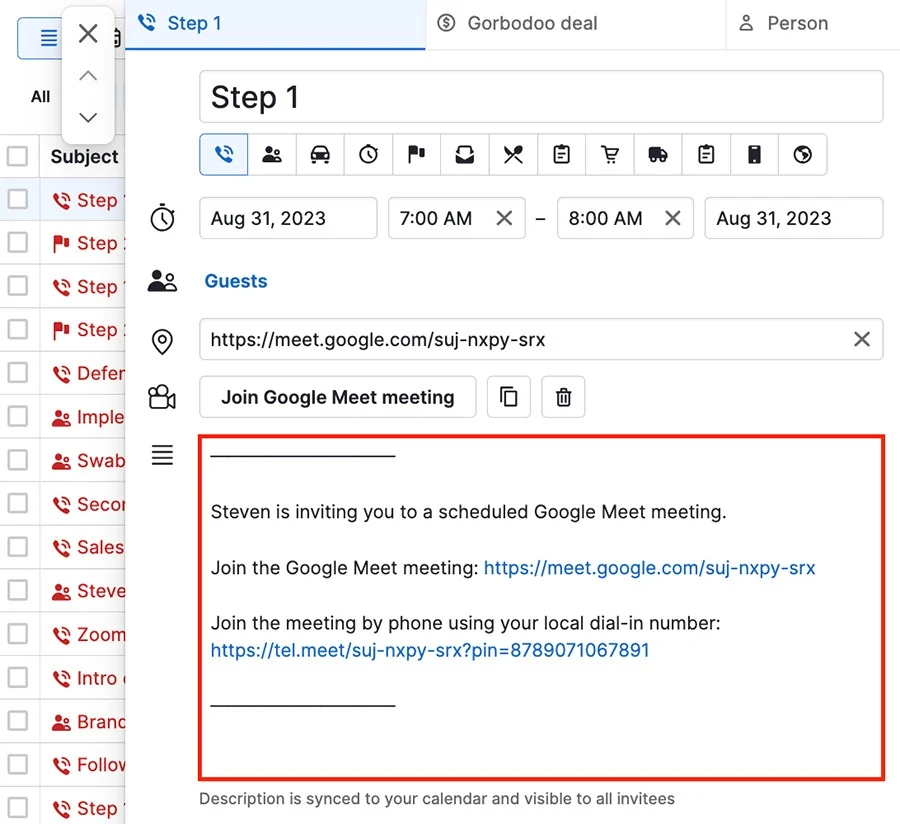Select the globe activity type icon
This screenshot has width=900, height=824.
(803, 154)
